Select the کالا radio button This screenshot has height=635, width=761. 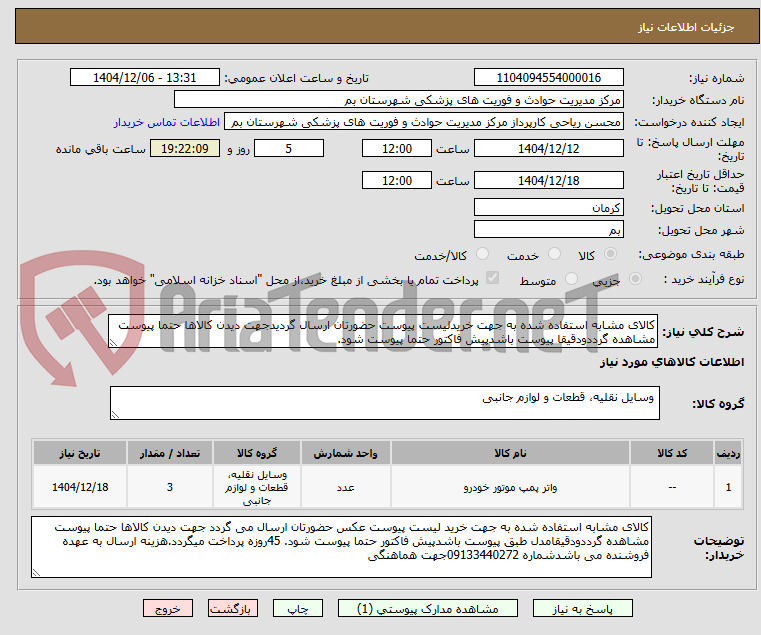click(x=611, y=254)
